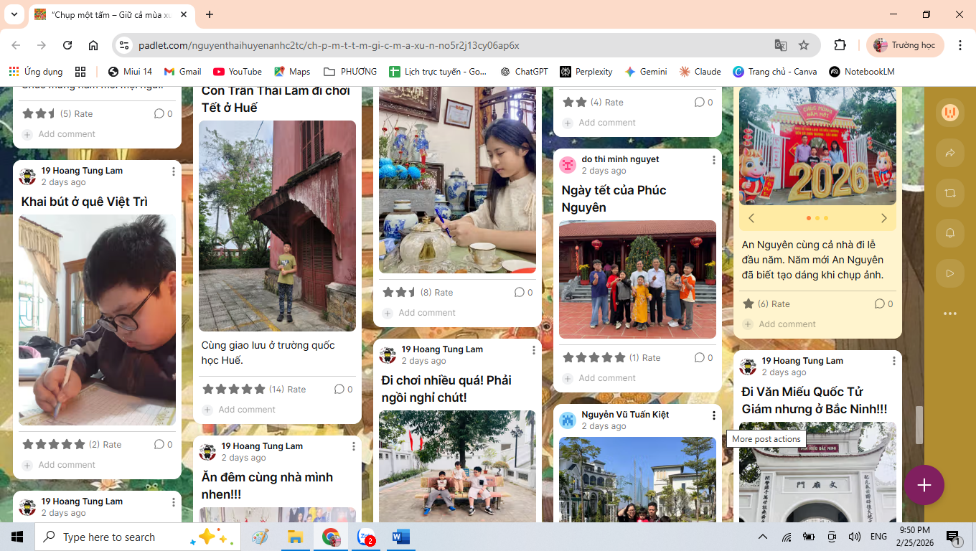This screenshot has height=551, width=976.
Task: Open the Padlet share arrow icon
Action: point(949,153)
